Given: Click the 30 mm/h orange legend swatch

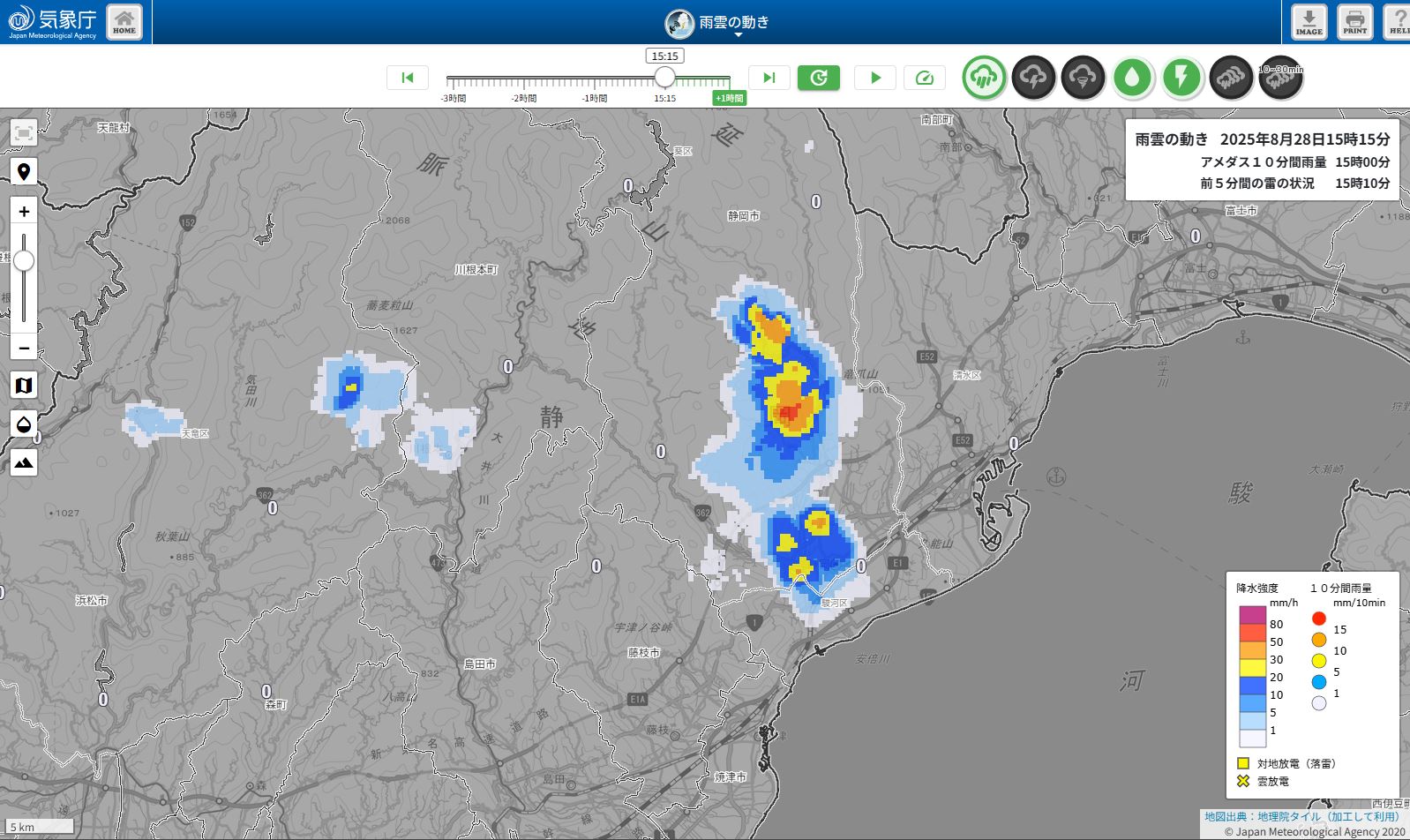Looking at the screenshot, I should pyautogui.click(x=1253, y=650).
